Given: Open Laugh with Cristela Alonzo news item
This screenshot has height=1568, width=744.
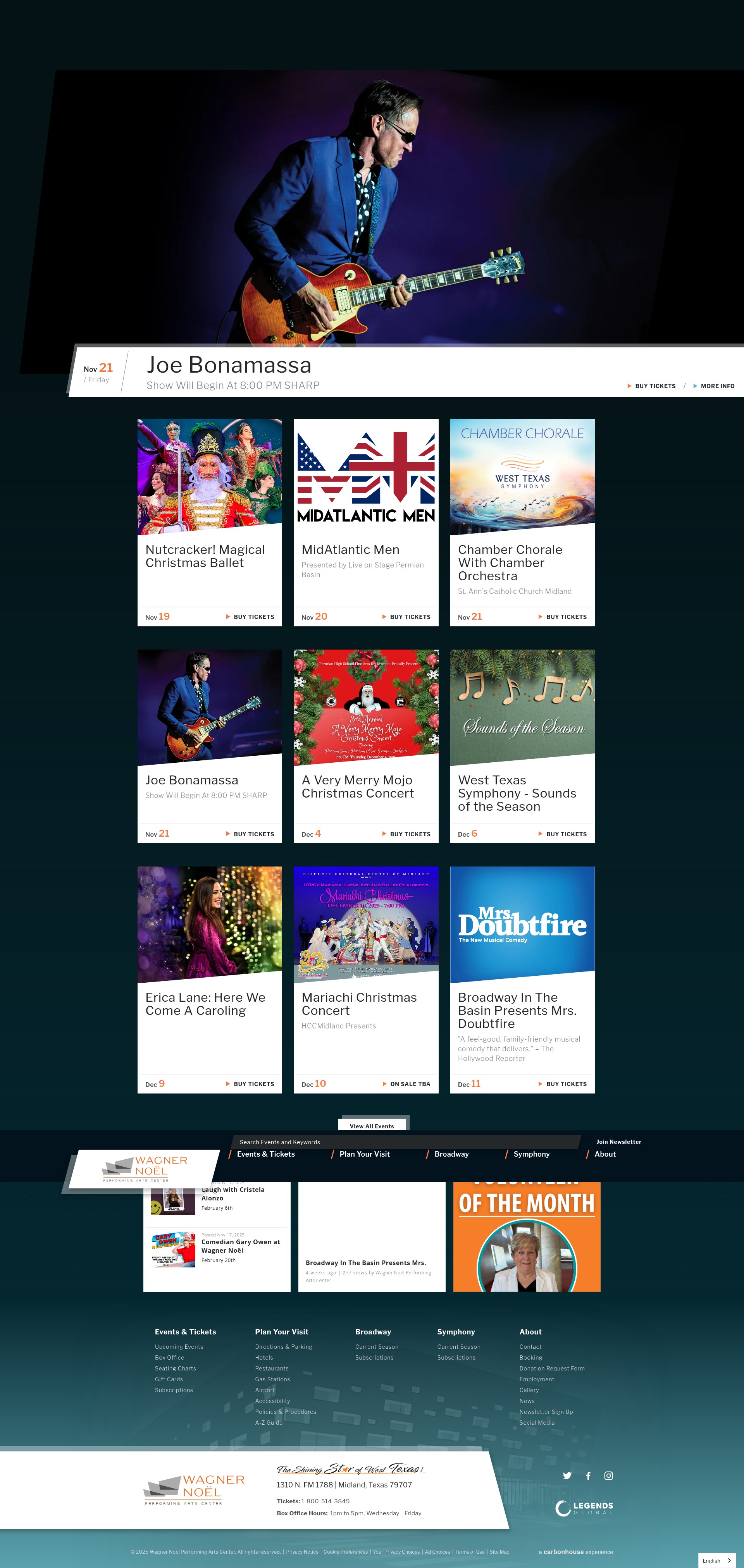Looking at the screenshot, I should tap(232, 1194).
